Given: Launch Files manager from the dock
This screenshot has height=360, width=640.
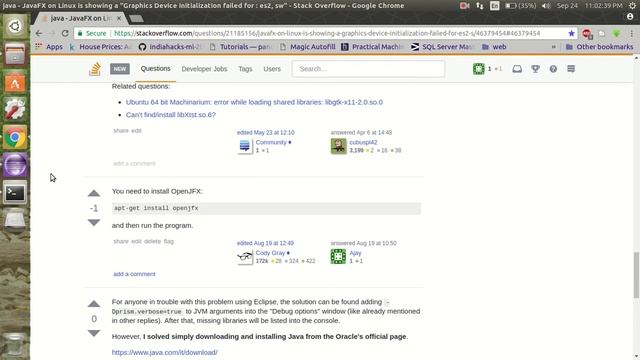Looking at the screenshot, I should click(15, 54).
